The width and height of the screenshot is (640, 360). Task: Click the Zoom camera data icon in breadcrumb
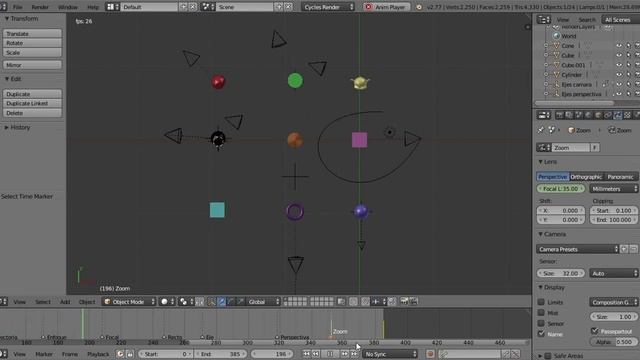611,130
